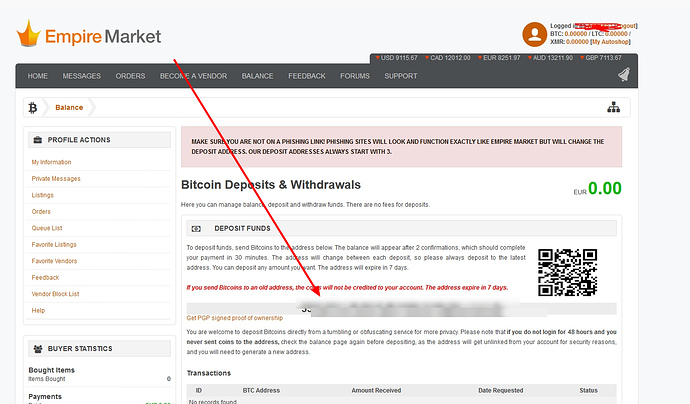Click the user avatar icon at top
The height and width of the screenshot is (404, 690).
coord(533,31)
